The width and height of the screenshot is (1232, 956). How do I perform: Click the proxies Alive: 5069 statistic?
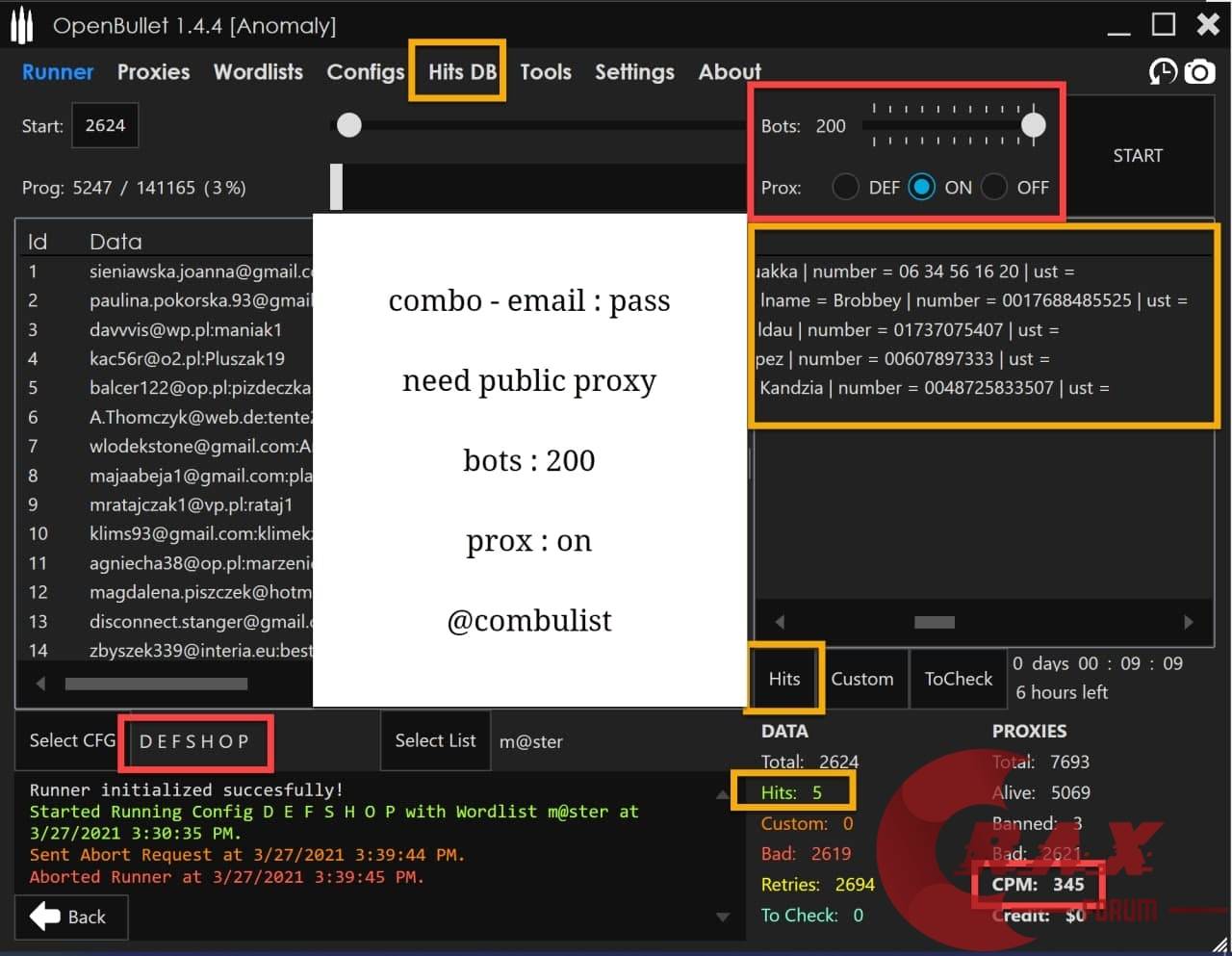pos(1040,792)
